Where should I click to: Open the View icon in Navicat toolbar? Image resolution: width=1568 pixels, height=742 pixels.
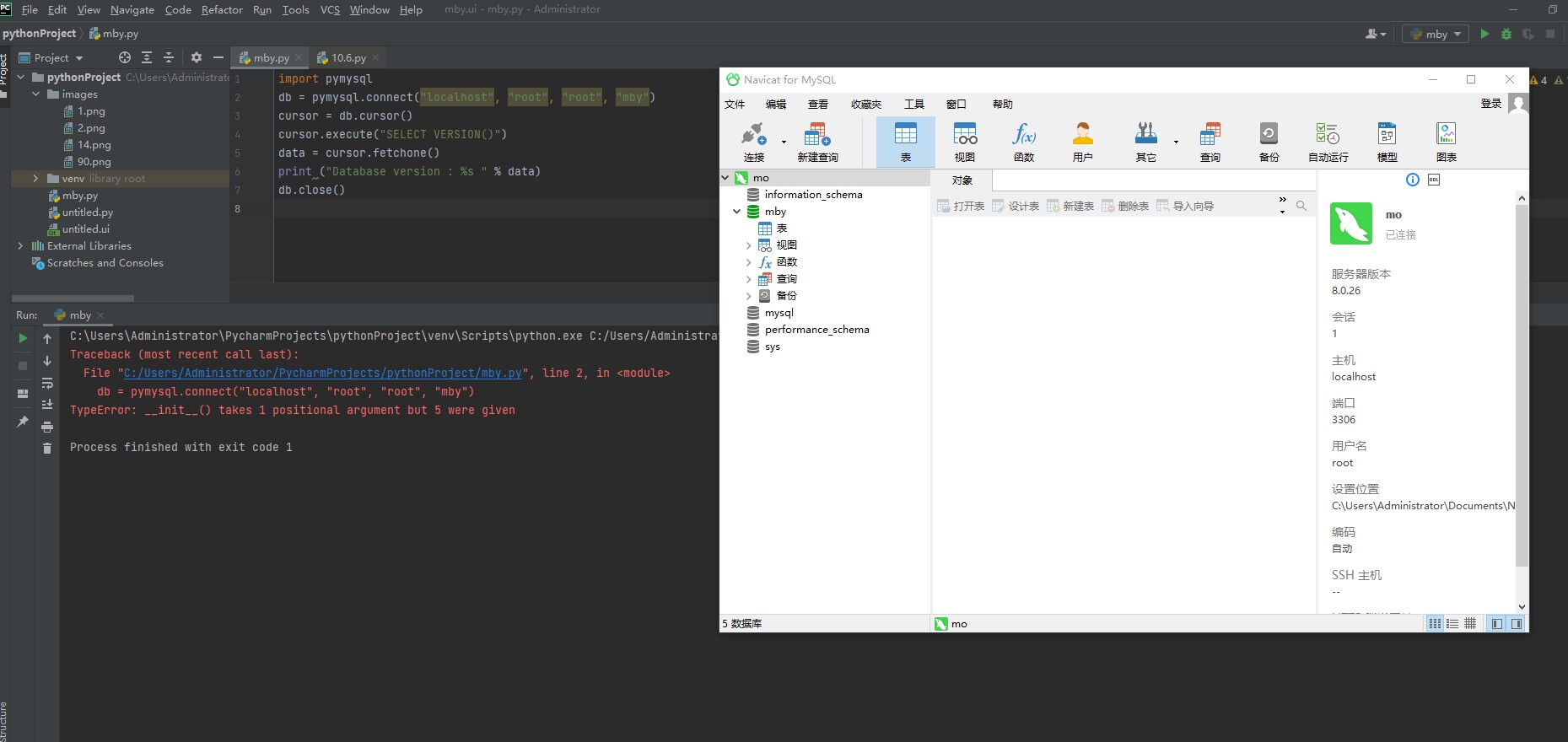coord(965,142)
